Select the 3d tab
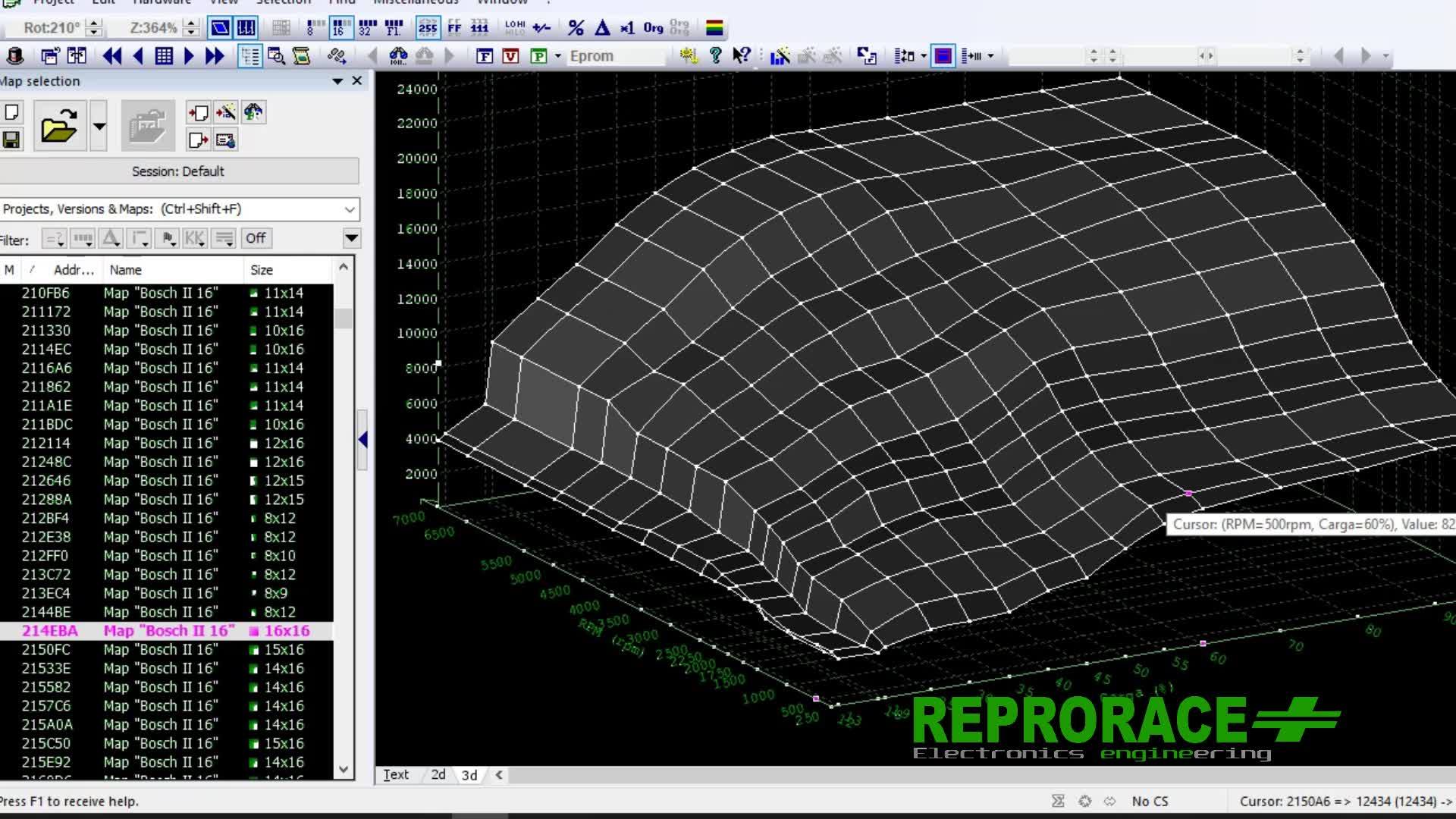Image resolution: width=1456 pixels, height=819 pixels. click(469, 774)
